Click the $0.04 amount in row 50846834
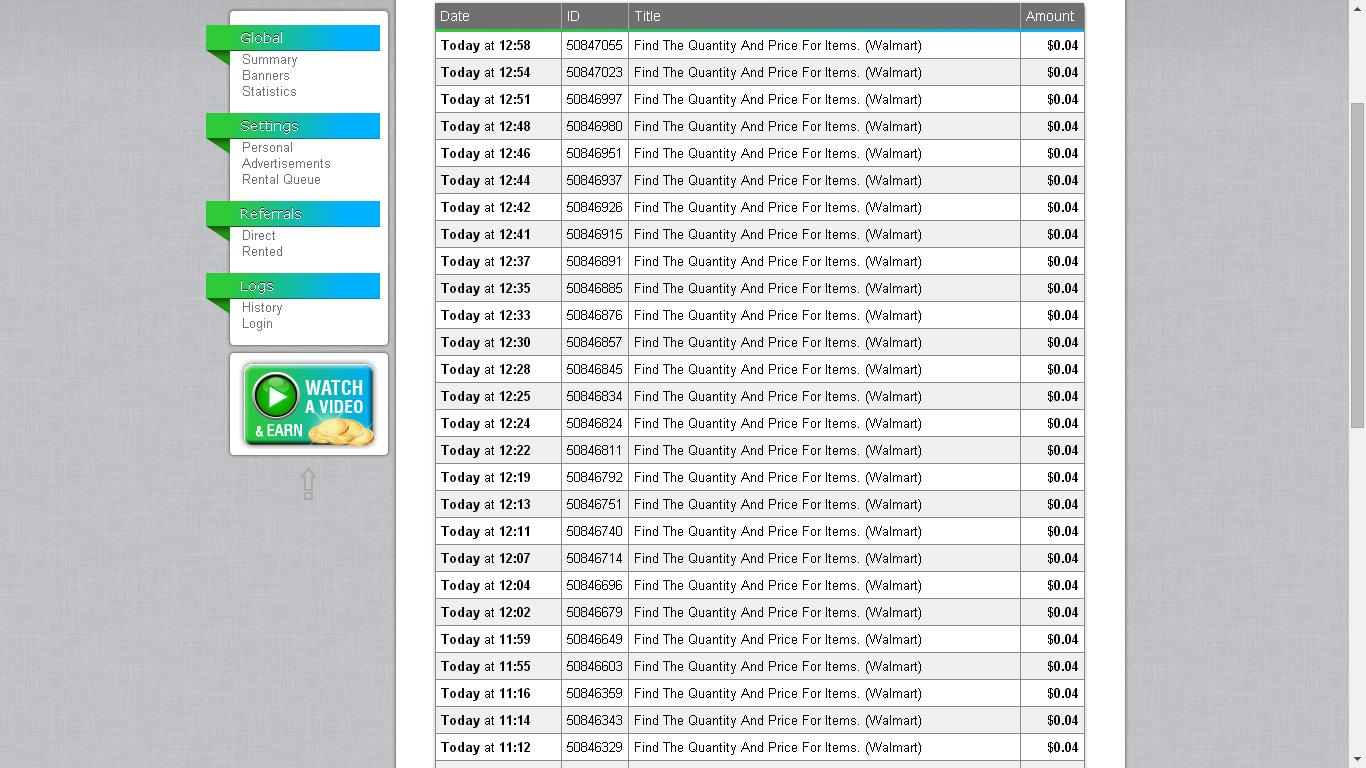Viewport: 1366px width, 768px height. click(x=1062, y=396)
